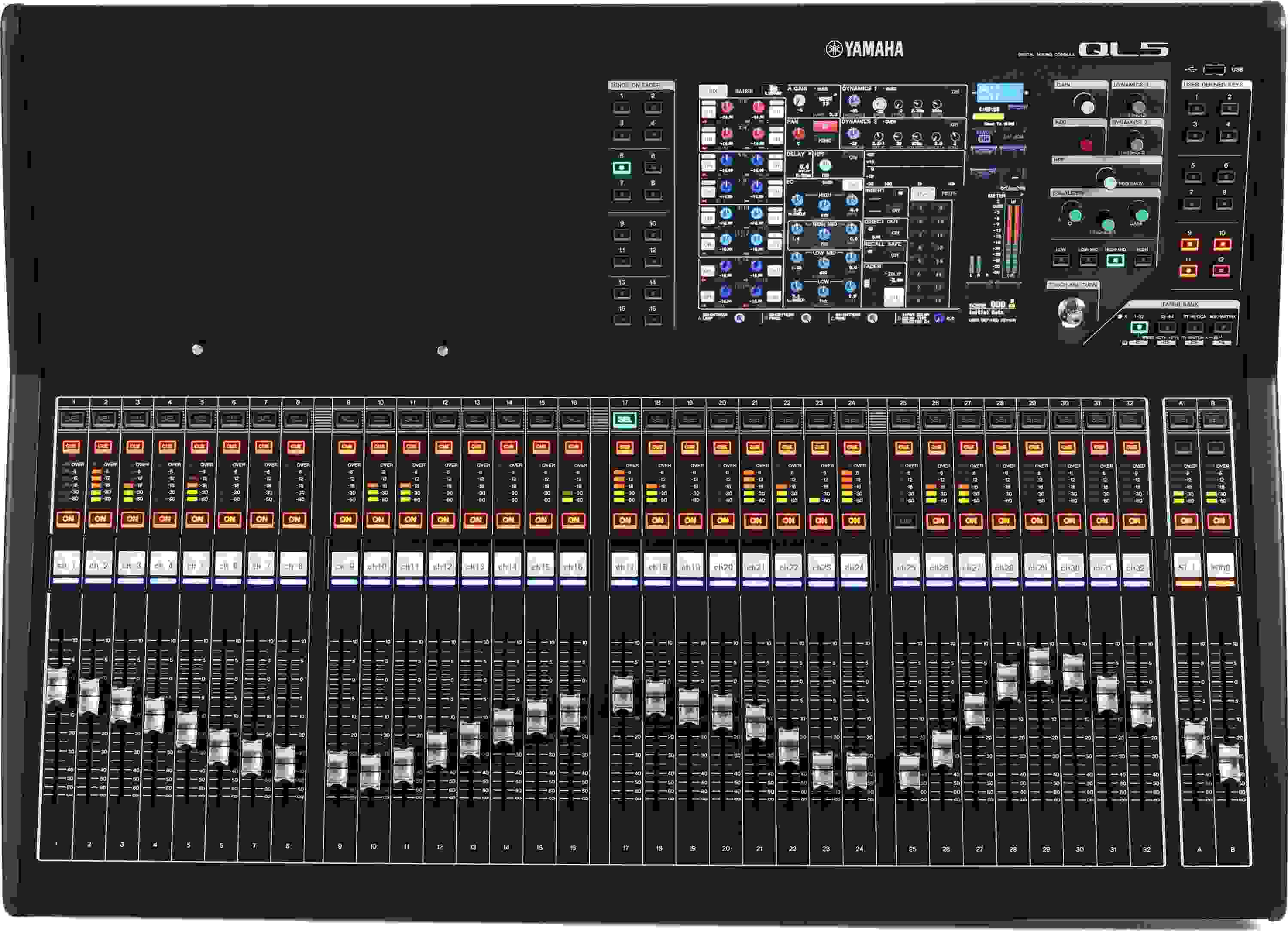Tap the HPF frequency knob on screen
The image size is (1288, 932).
[x=826, y=166]
